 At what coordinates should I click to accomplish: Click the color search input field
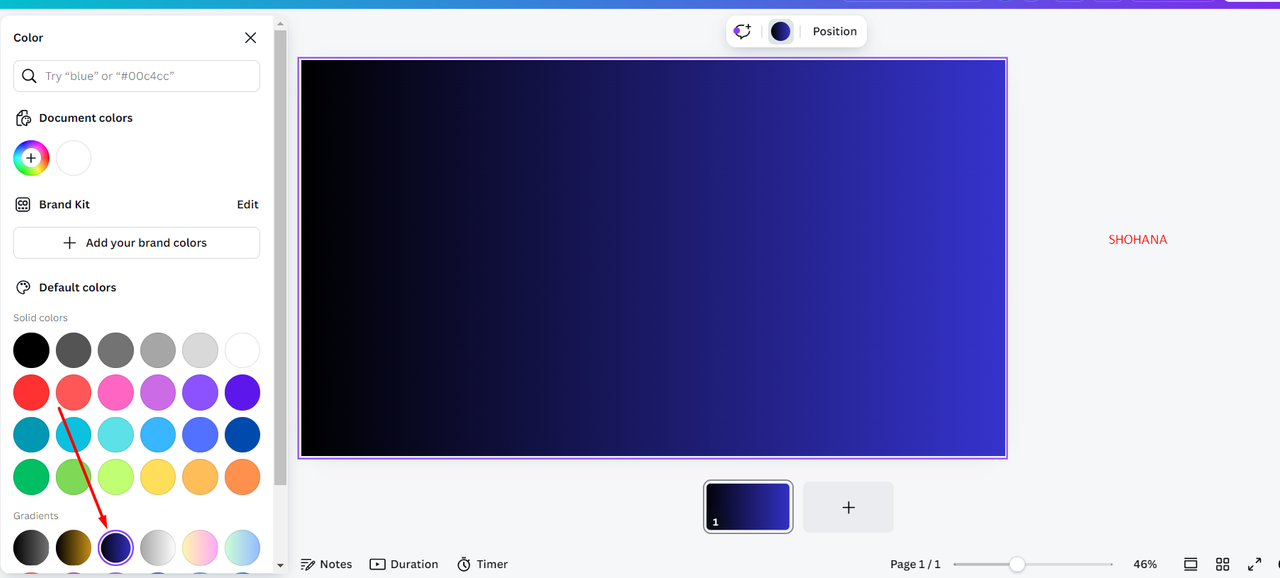pos(136,76)
